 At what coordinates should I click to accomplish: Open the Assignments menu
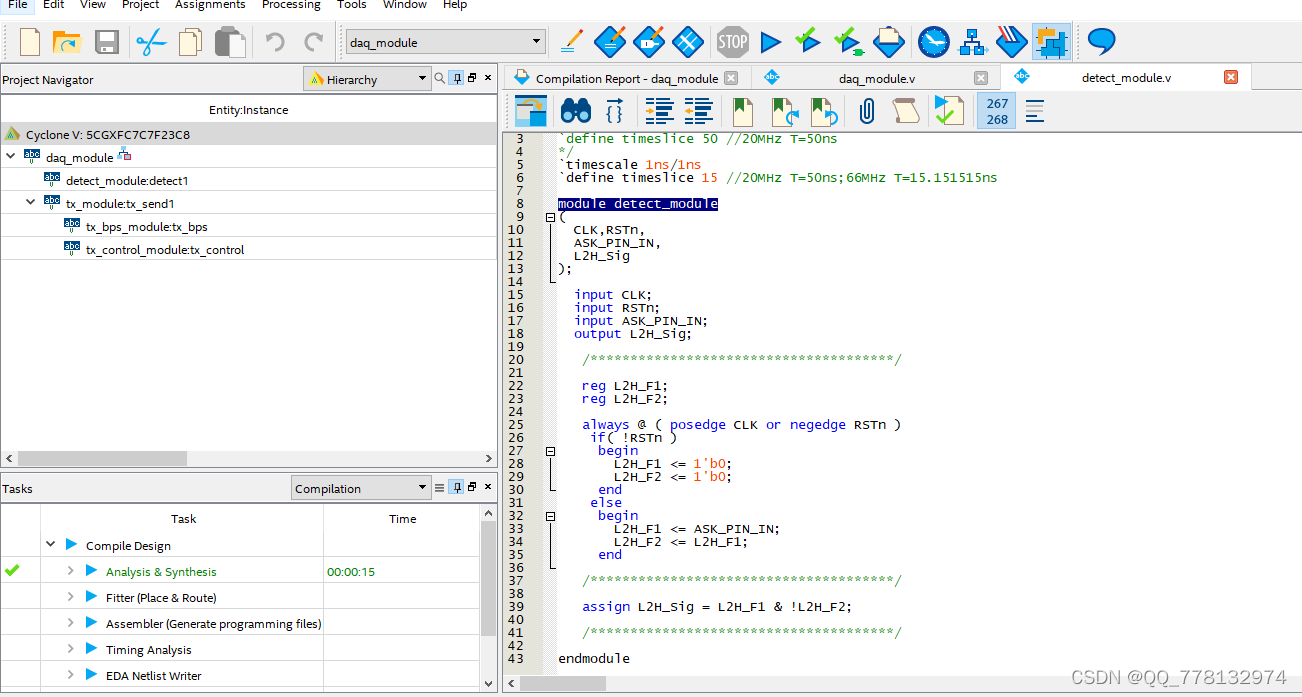209,5
